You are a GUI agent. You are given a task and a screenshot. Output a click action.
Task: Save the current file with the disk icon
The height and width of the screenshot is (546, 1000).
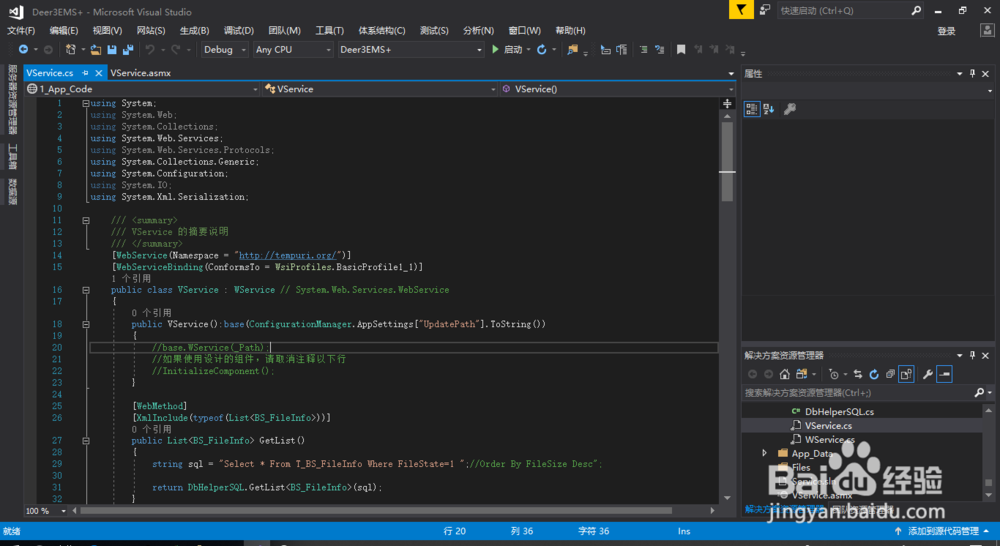coord(112,49)
